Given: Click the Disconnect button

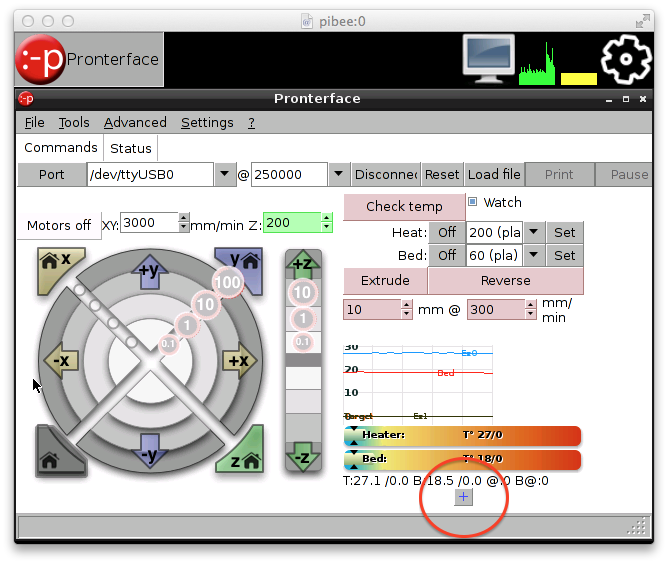Looking at the screenshot, I should click(x=386, y=174).
